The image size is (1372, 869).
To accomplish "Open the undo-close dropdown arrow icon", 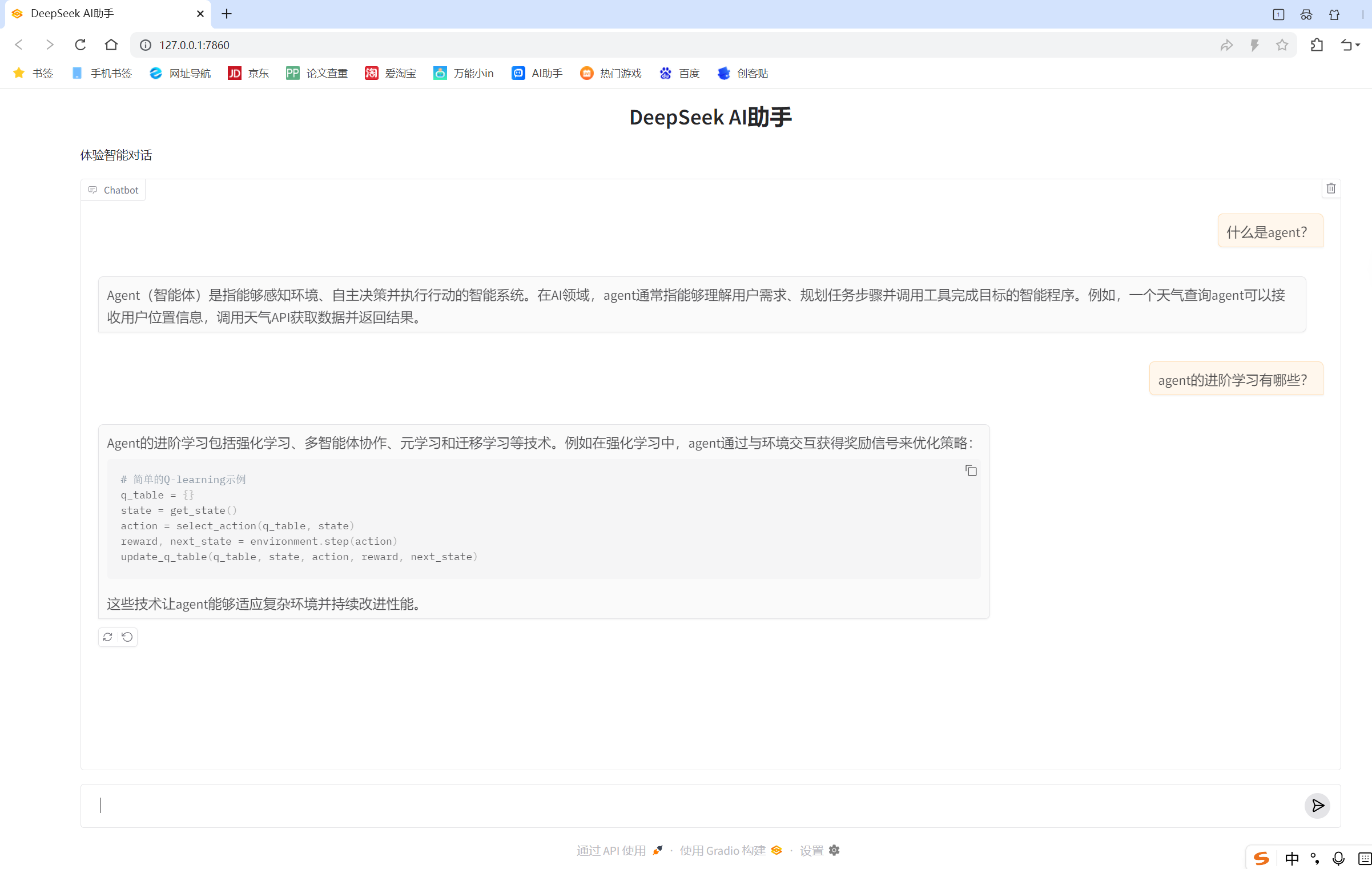I will [1350, 45].
